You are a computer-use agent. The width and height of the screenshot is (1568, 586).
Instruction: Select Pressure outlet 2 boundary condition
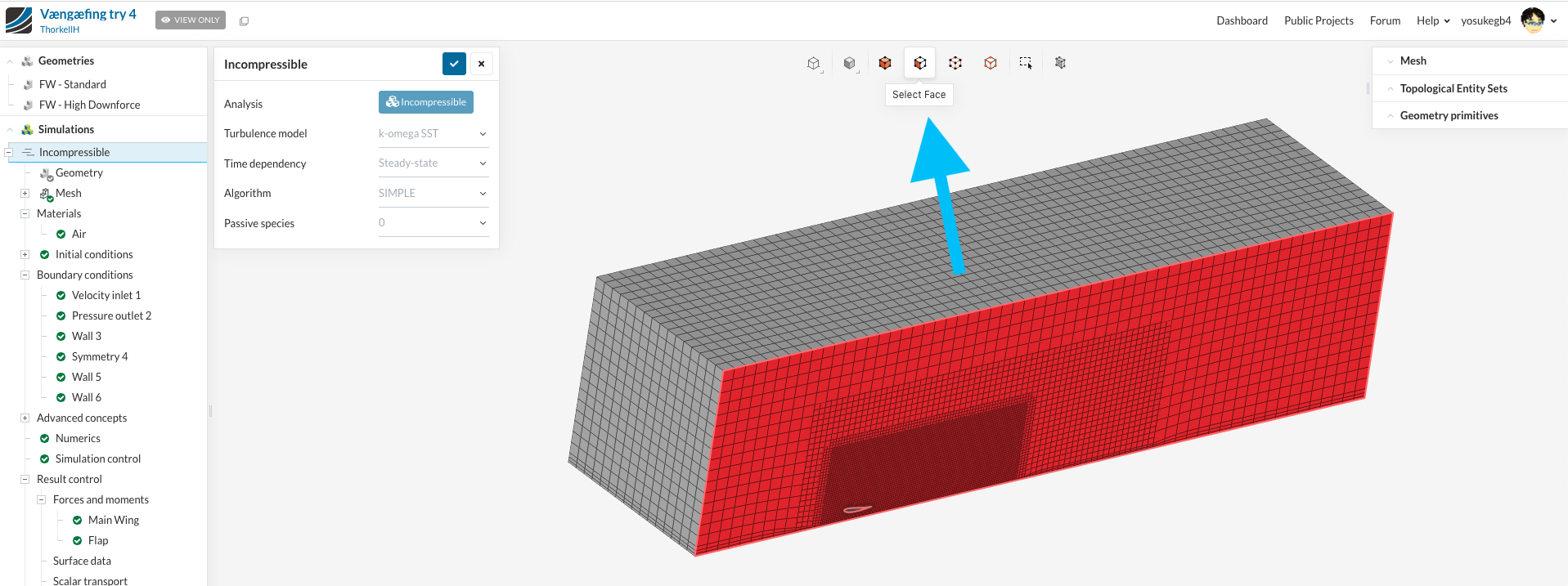[x=111, y=316]
